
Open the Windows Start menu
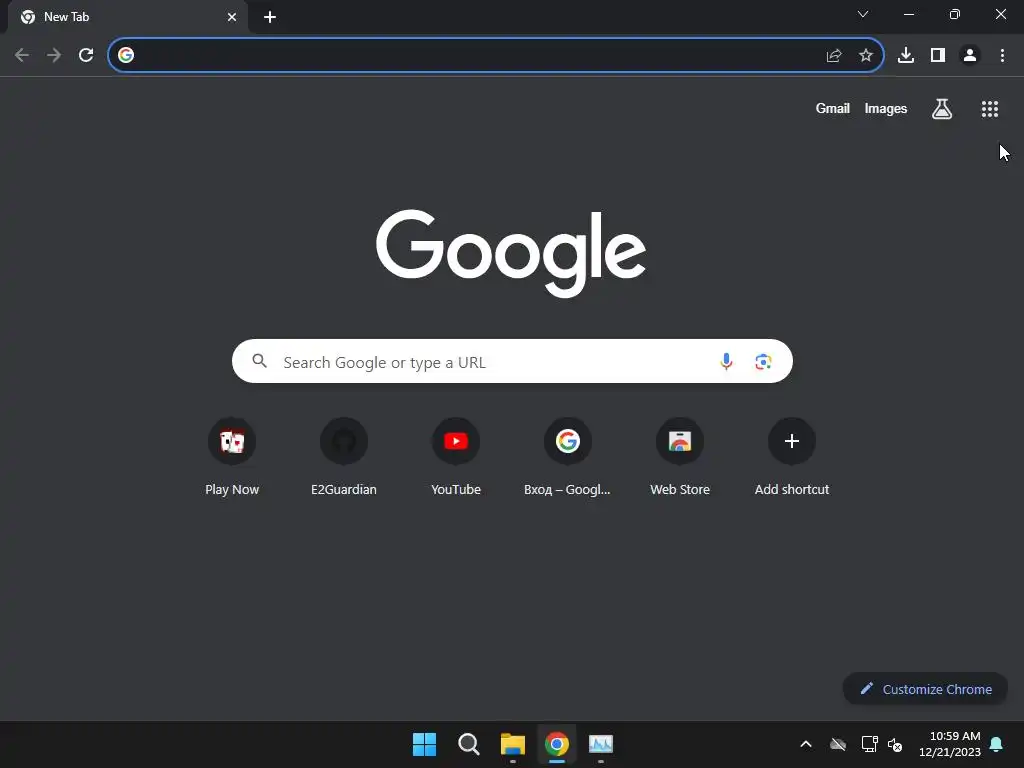tap(424, 744)
